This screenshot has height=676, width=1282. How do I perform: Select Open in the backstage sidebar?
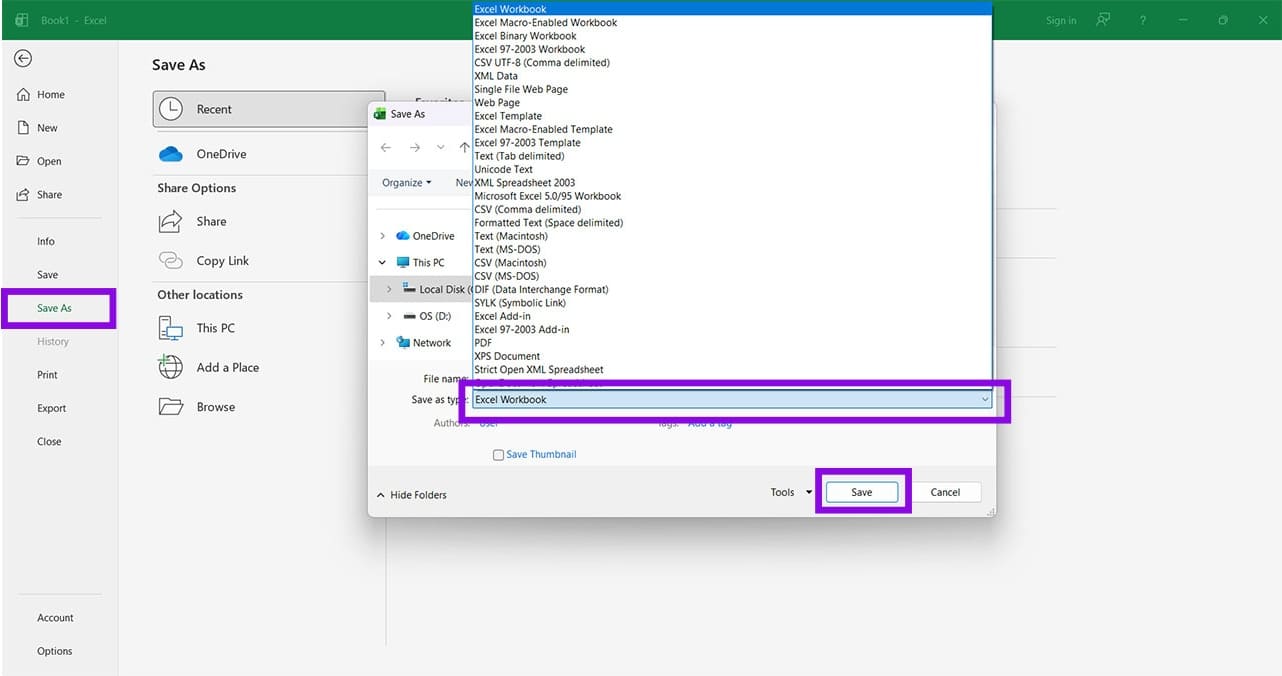point(40,161)
